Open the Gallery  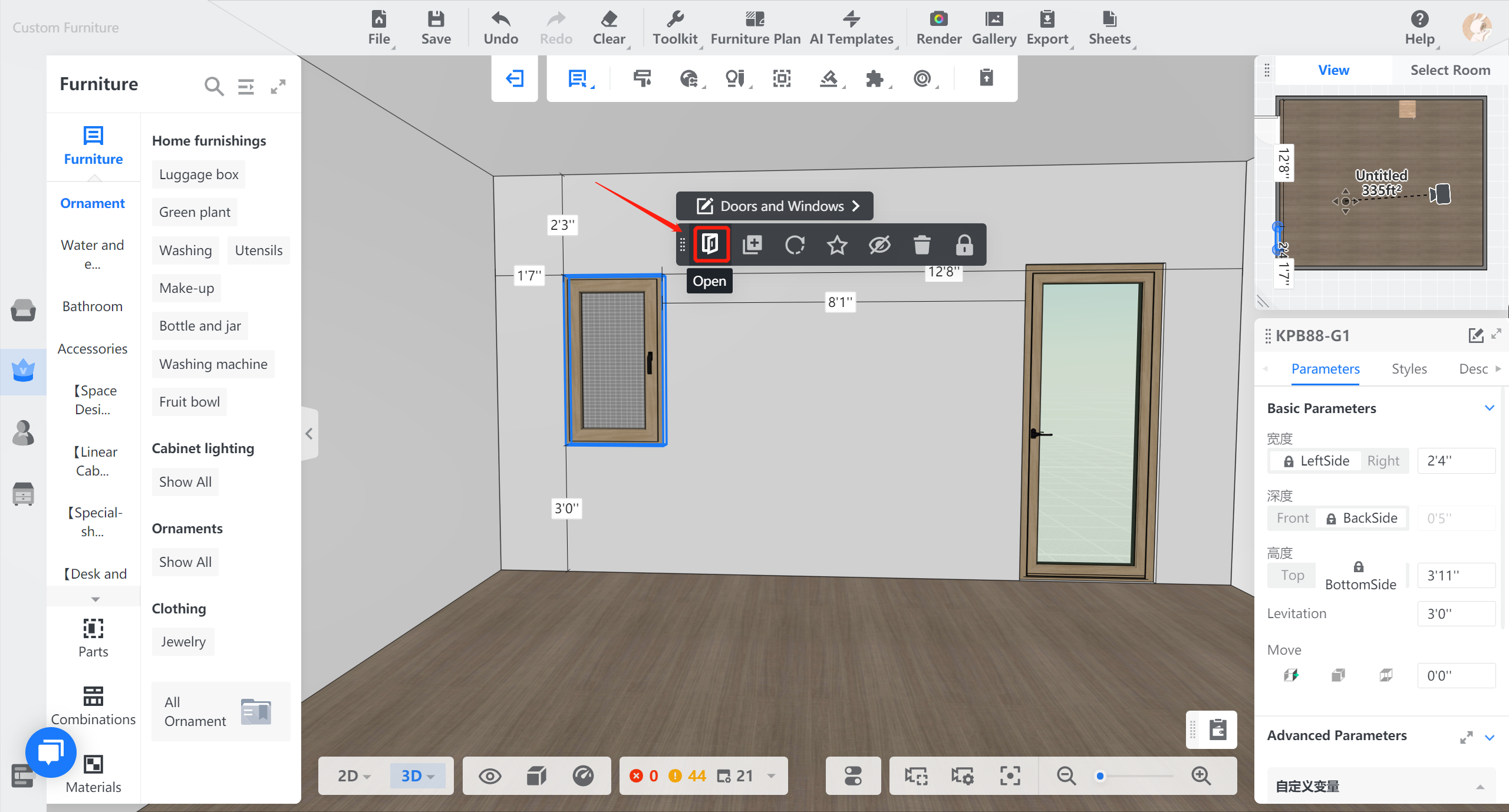(994, 28)
